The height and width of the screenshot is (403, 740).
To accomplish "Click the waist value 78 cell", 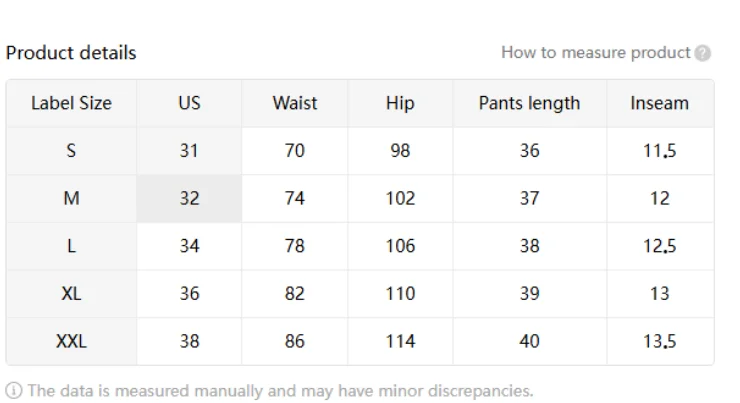I will tap(294, 246).
